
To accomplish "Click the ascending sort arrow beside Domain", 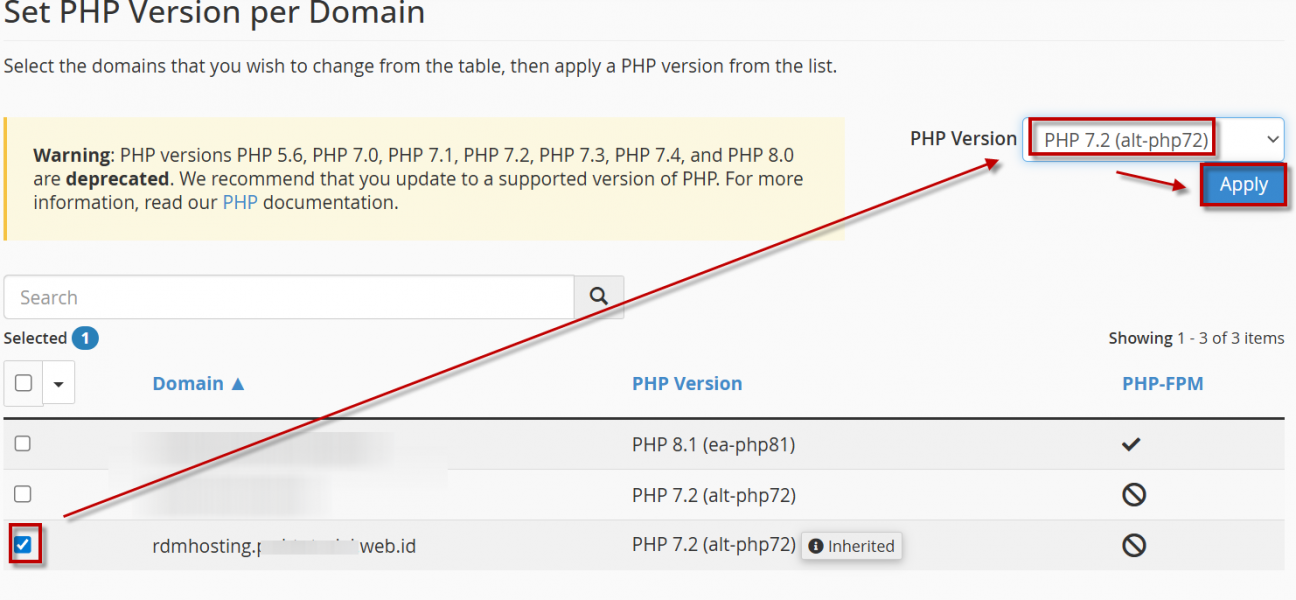I will coord(238,384).
